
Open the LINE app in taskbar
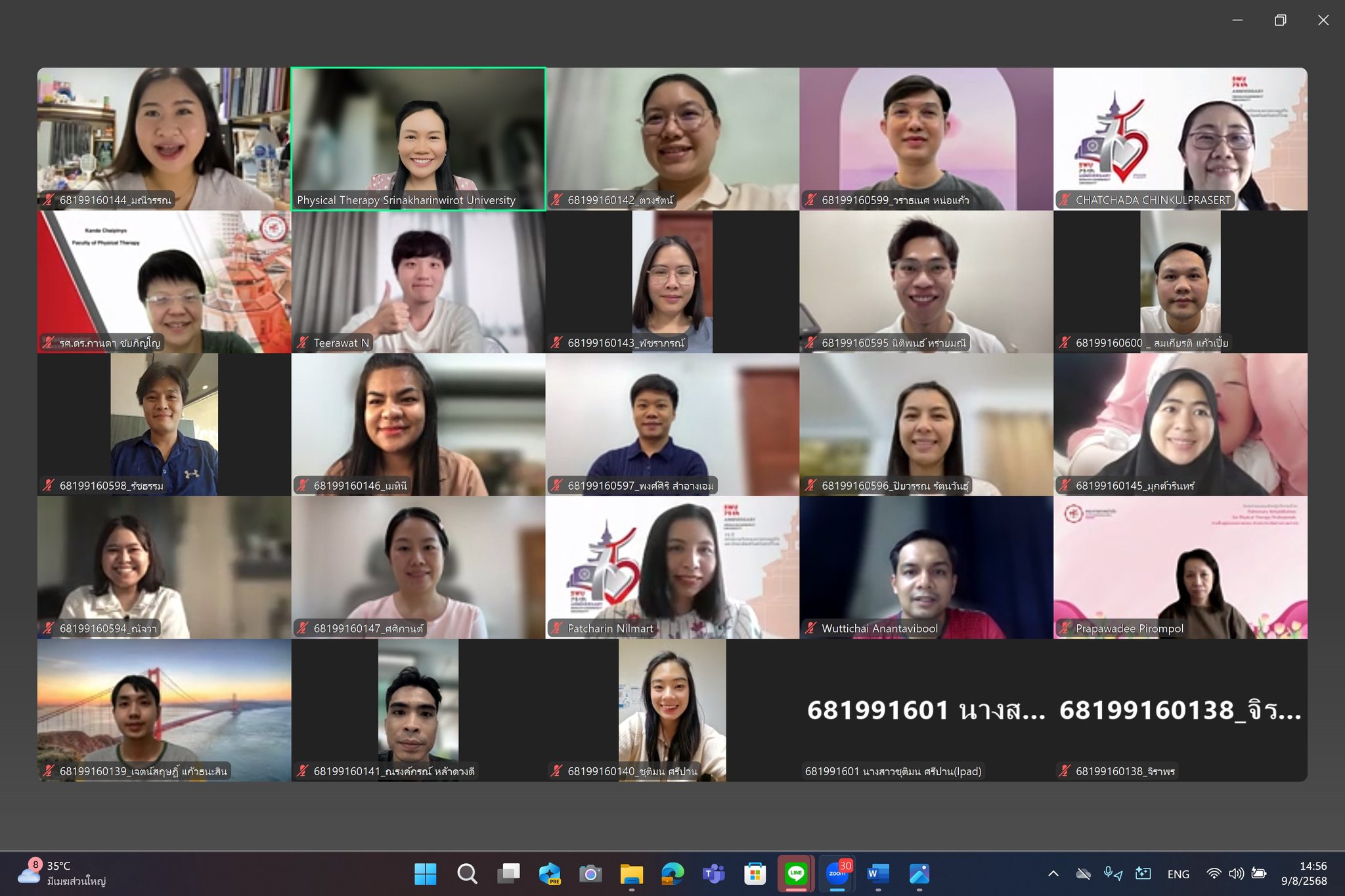[x=796, y=874]
